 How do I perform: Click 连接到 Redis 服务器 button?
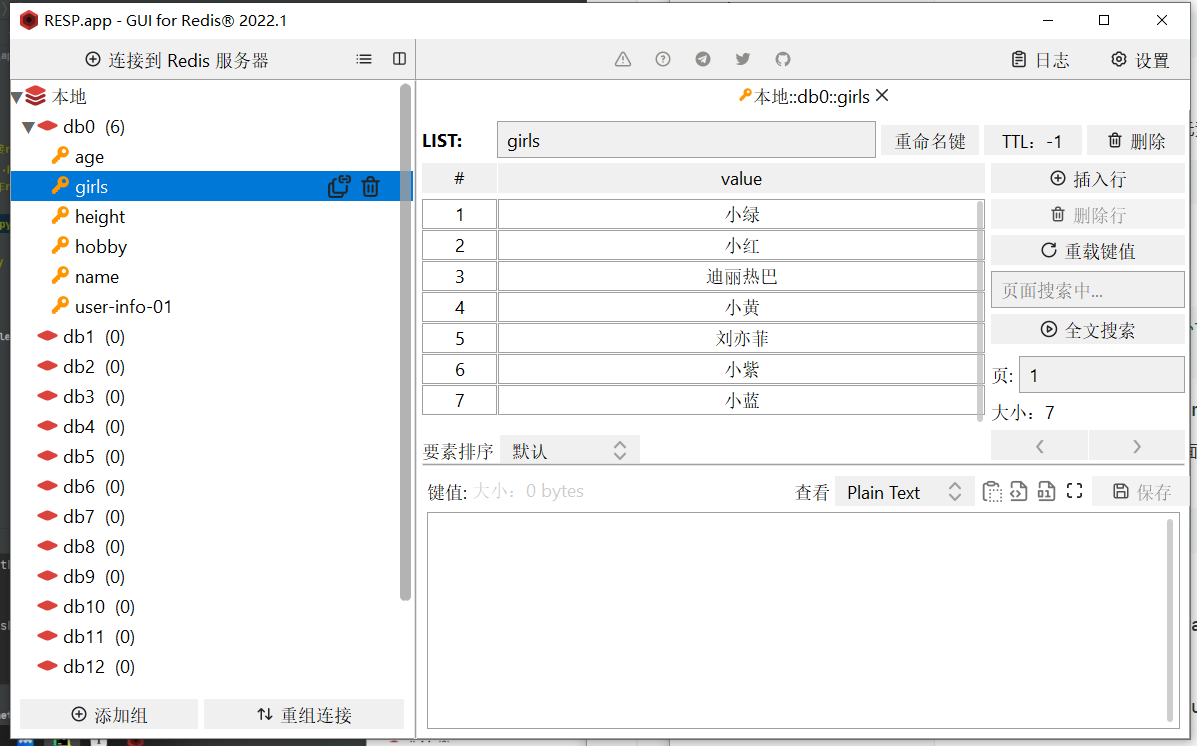coord(176,60)
